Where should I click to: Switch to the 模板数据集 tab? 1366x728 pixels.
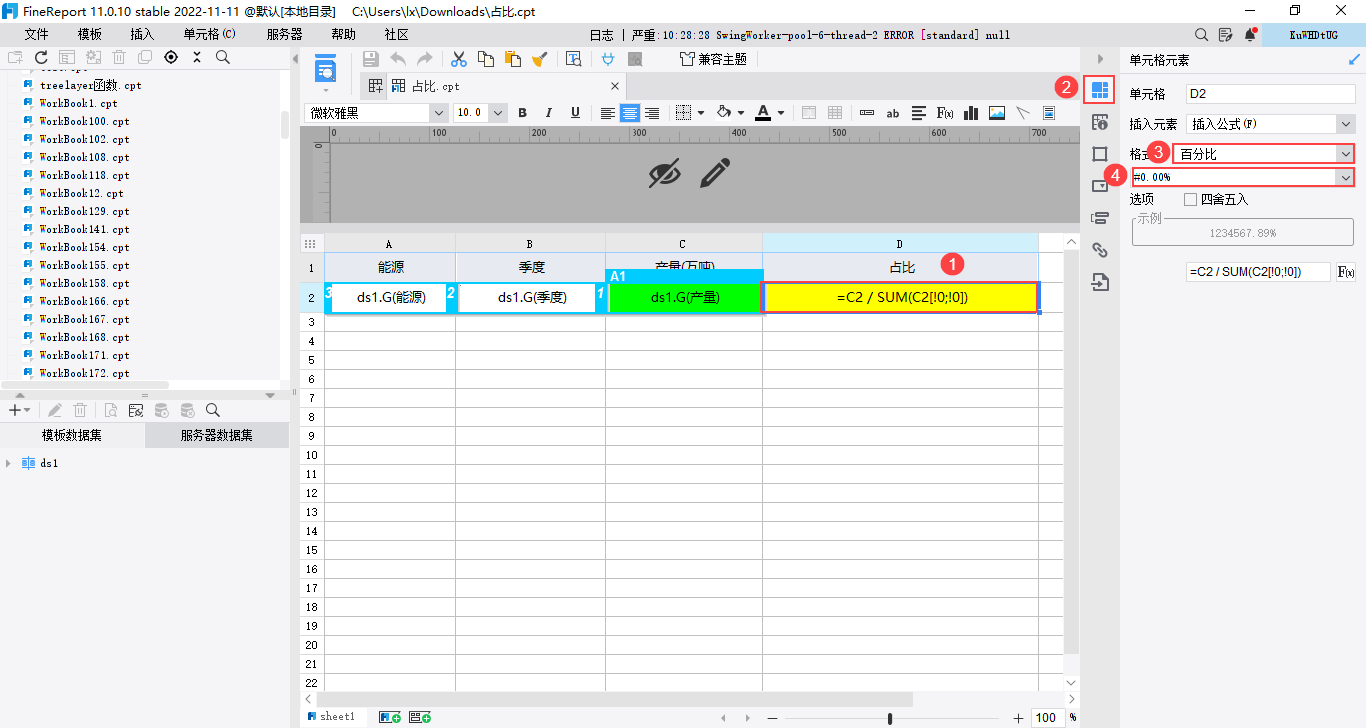72,435
